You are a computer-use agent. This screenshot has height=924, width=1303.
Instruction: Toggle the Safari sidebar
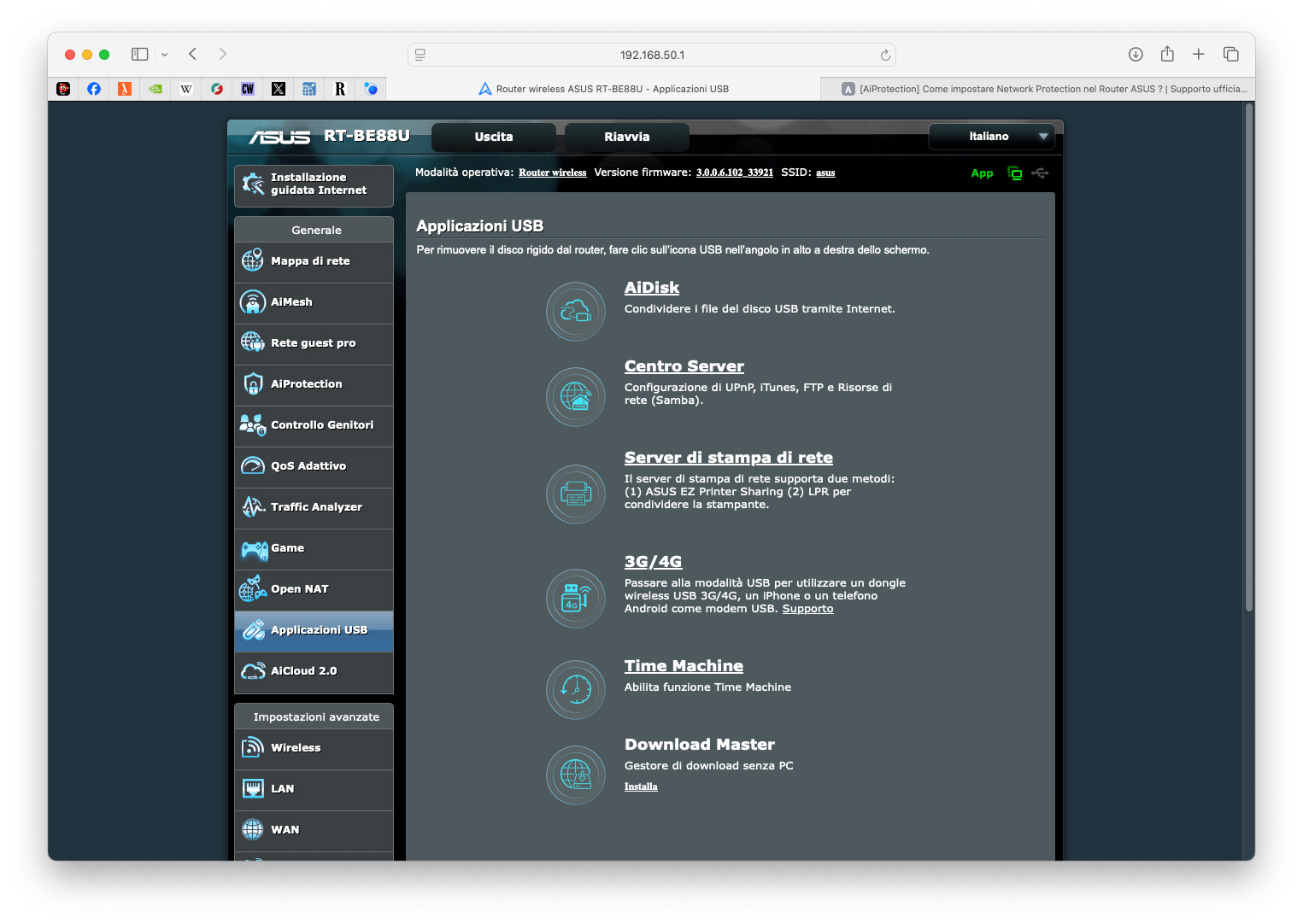pos(140,55)
